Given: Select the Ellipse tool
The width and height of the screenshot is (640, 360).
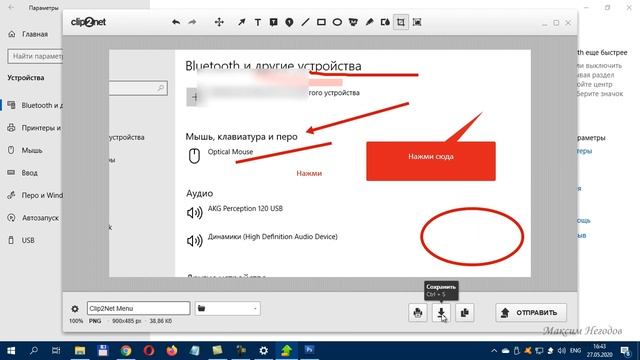Looking at the screenshot, I should pyautogui.click(x=337, y=22).
